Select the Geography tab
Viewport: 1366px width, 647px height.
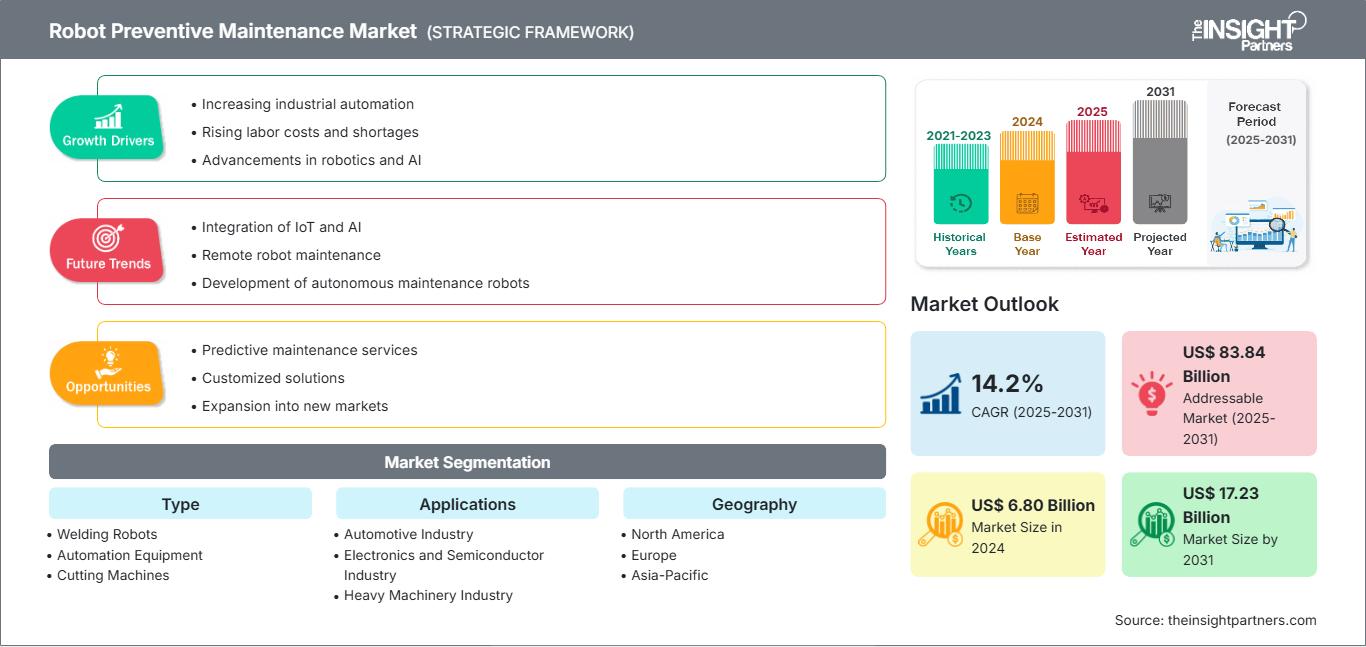[754, 504]
